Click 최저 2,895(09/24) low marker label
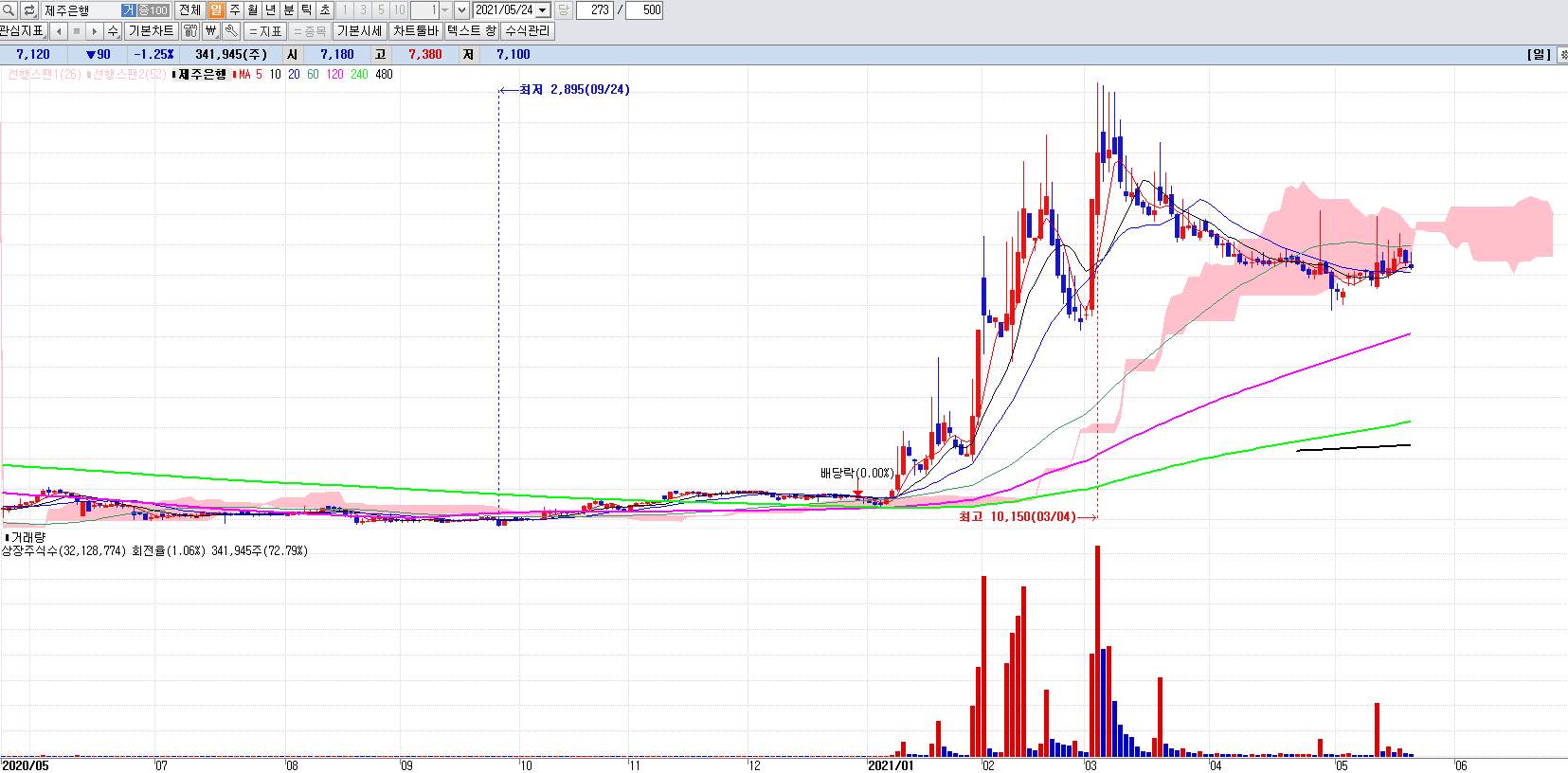 (574, 90)
